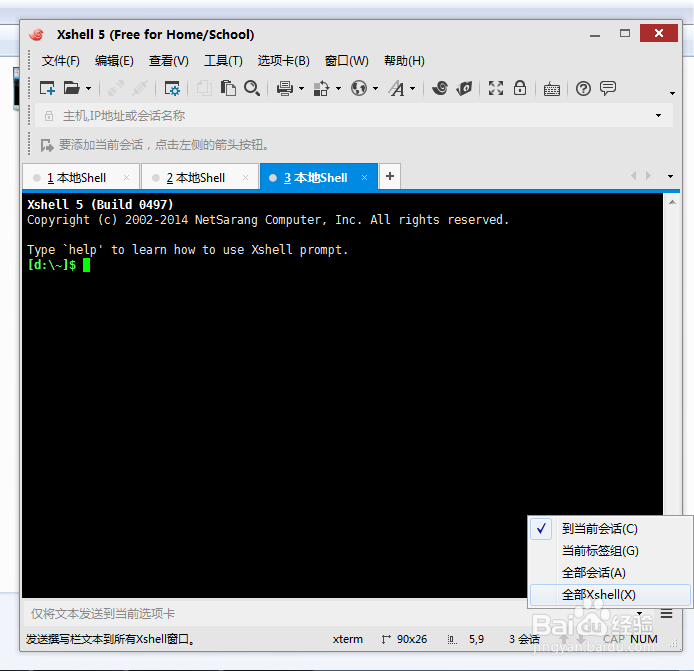
Task: Close tab 3 本地Shell
Action: [x=365, y=177]
